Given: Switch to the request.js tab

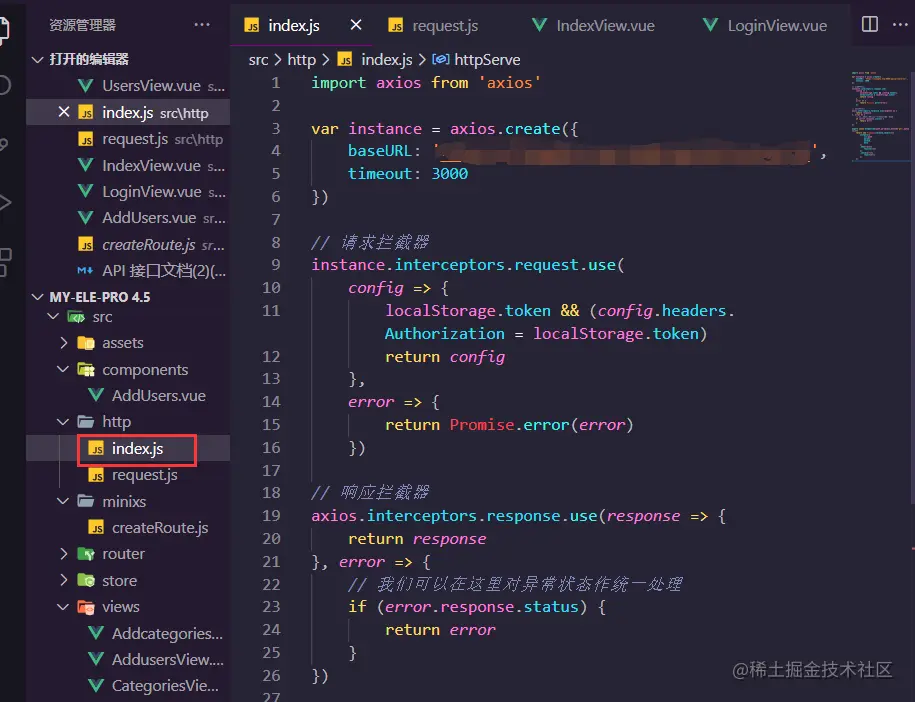Looking at the screenshot, I should pyautogui.click(x=445, y=26).
